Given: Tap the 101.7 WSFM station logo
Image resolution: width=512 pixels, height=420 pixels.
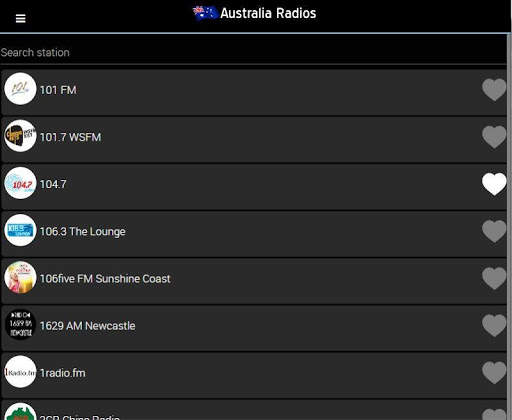Looking at the screenshot, I should tap(20, 136).
